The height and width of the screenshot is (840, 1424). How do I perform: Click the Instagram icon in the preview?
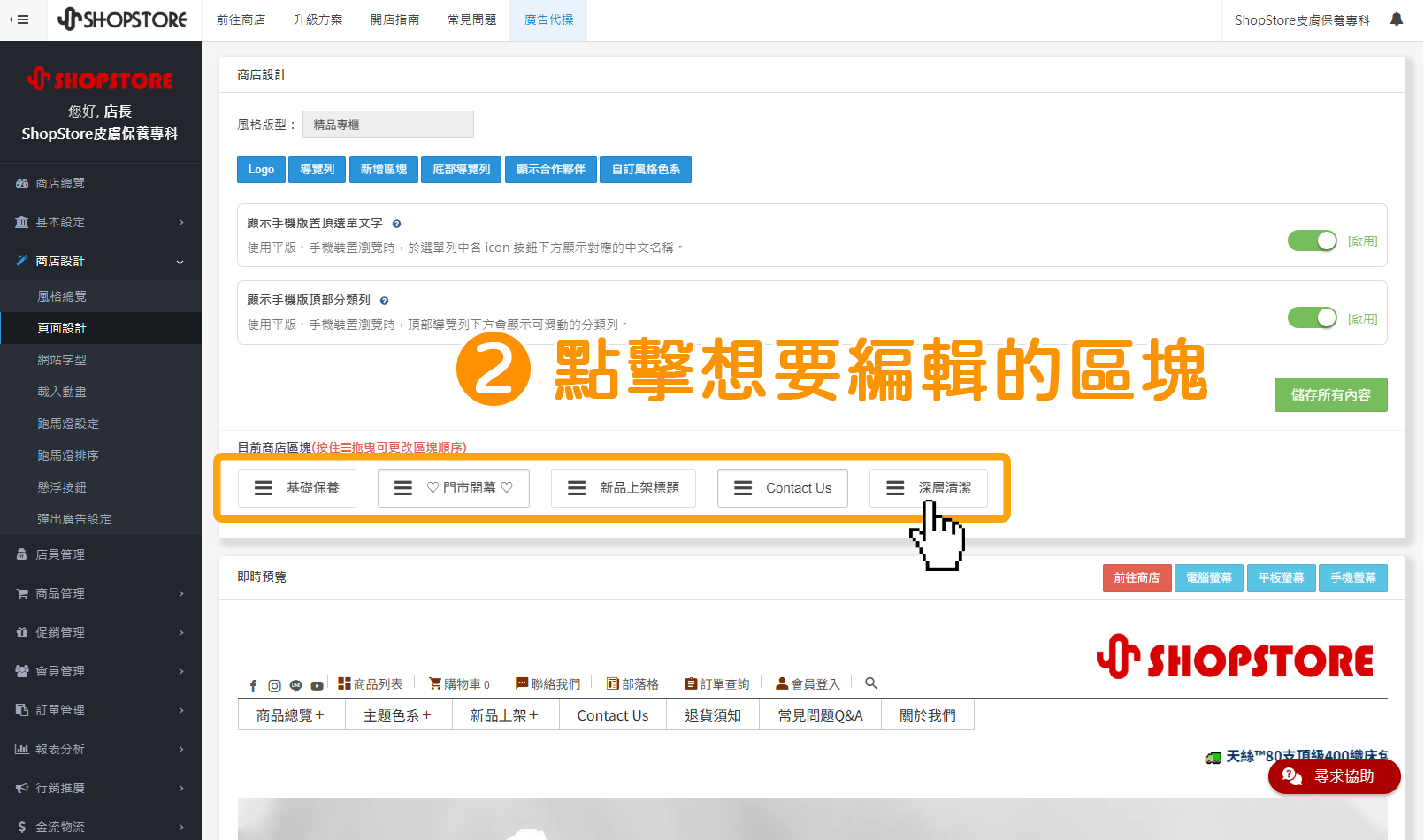[x=274, y=686]
